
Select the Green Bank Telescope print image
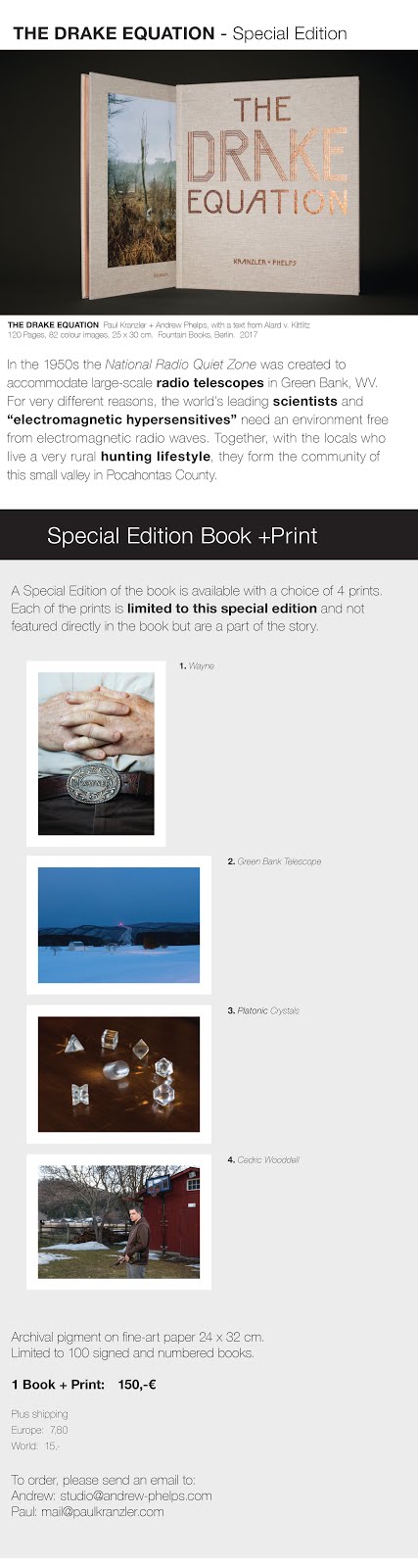(118, 925)
